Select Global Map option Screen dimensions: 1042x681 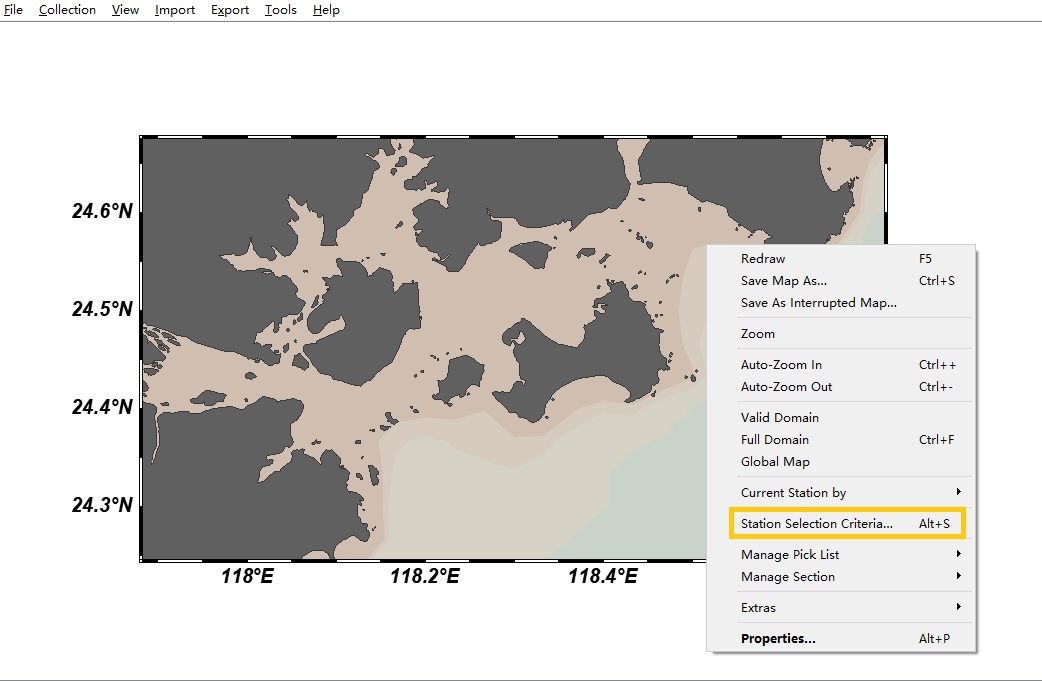coord(842,461)
